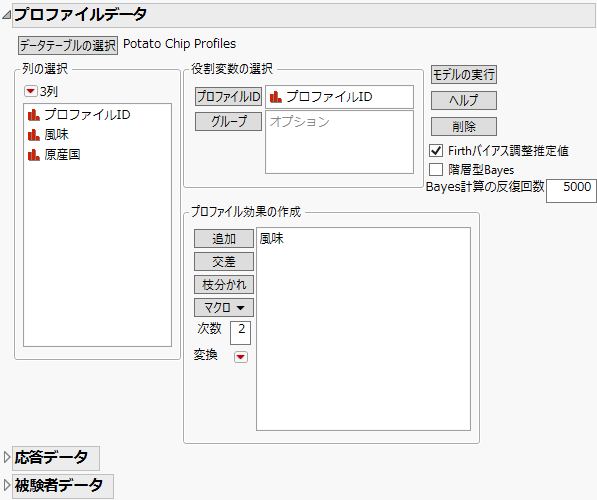Click the Potato Chip Profiles table name

coord(179,44)
